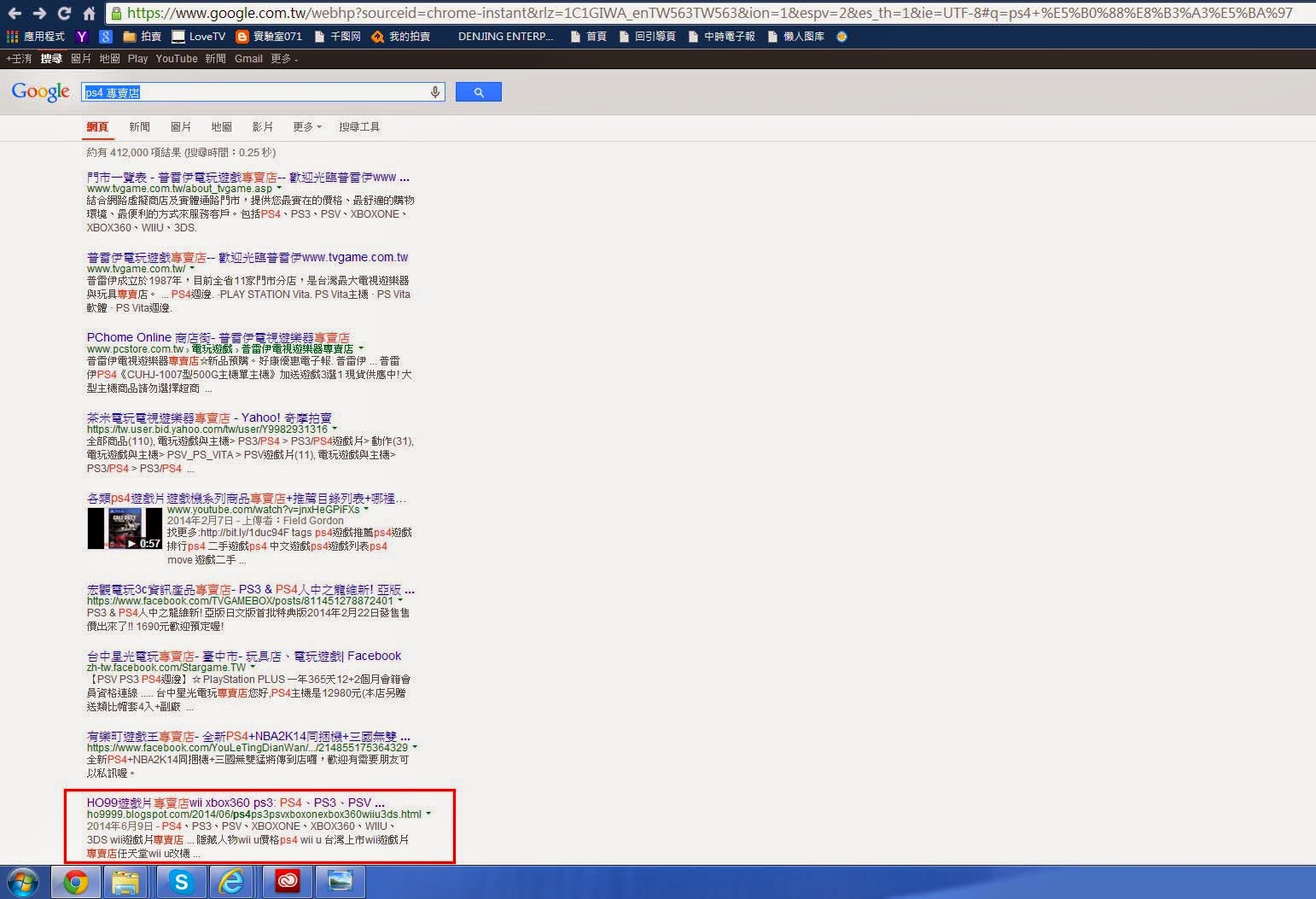
Task: Reload the page with the refresh icon
Action: pos(64,13)
